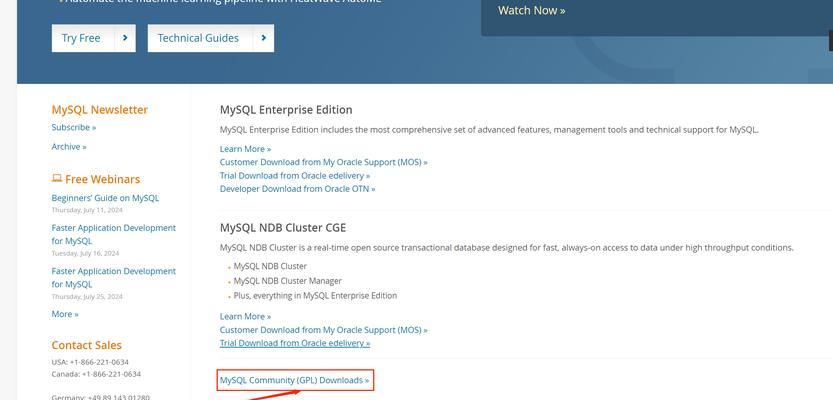Click the Tuesday, July 16, 2024 date
This screenshot has height=400, width=833.
pyautogui.click(x=85, y=253)
